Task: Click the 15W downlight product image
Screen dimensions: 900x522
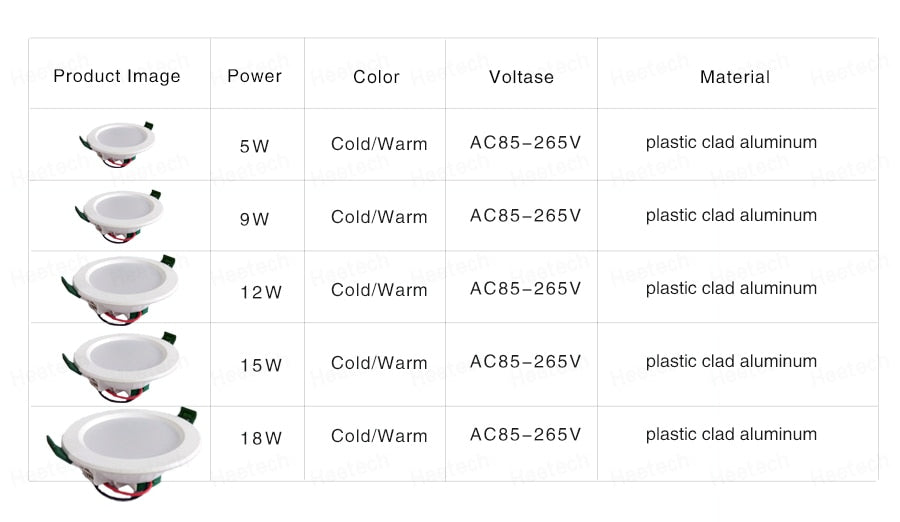Action: (120, 359)
